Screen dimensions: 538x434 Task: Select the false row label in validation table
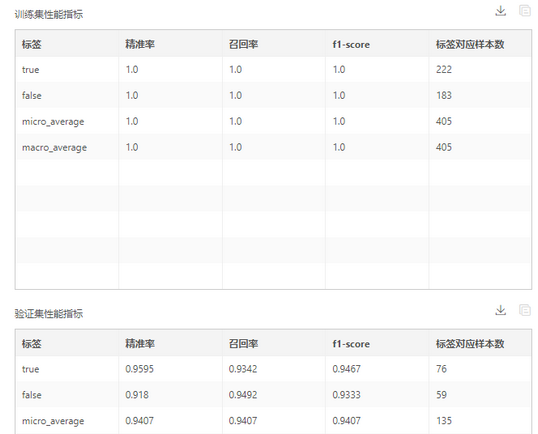pyautogui.click(x=32, y=395)
